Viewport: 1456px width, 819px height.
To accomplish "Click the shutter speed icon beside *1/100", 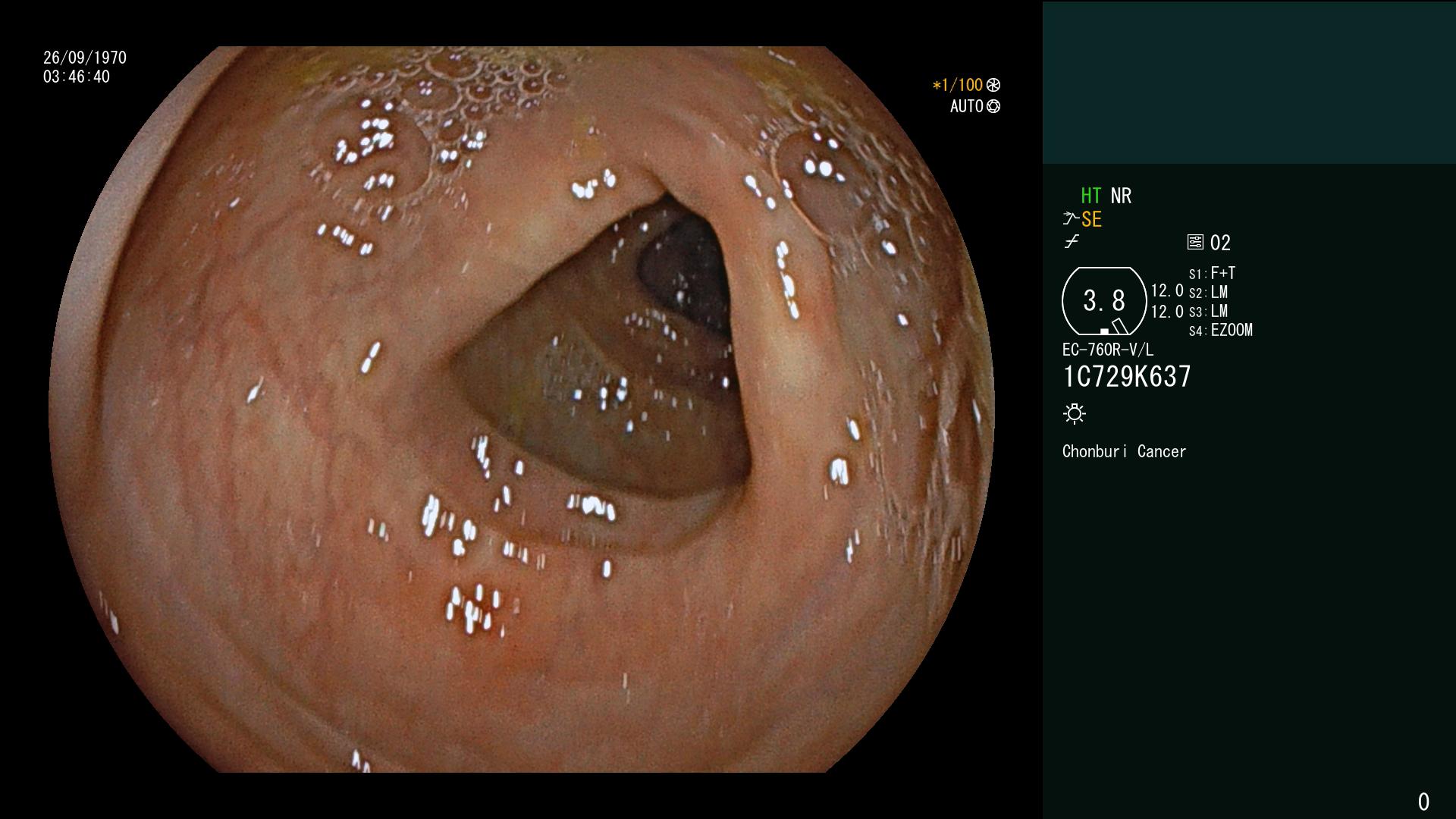I will 993,85.
